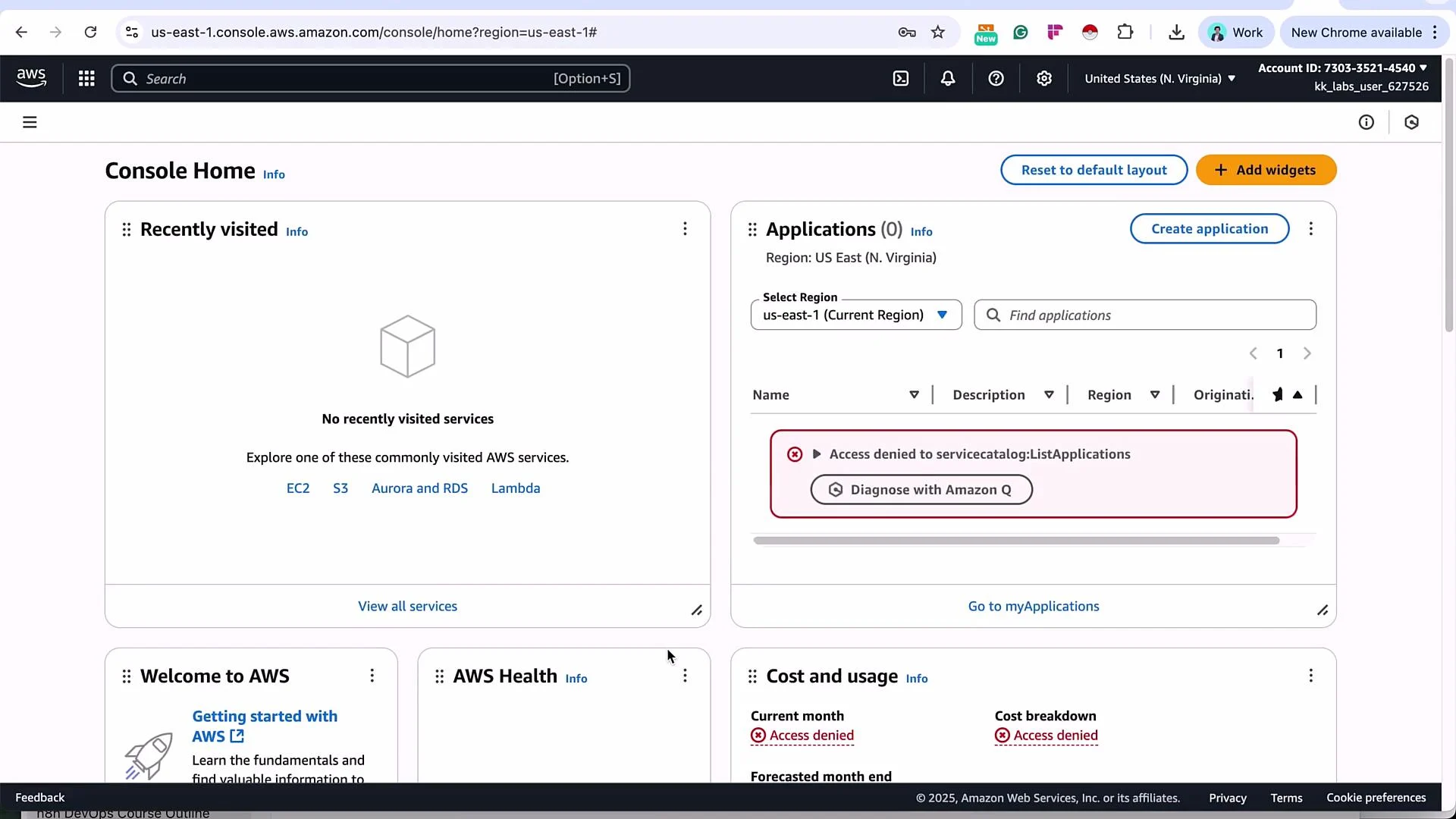Open the Amazon Q hexagon icon
Screen dimensions: 1456x819
pyautogui.click(x=1411, y=122)
